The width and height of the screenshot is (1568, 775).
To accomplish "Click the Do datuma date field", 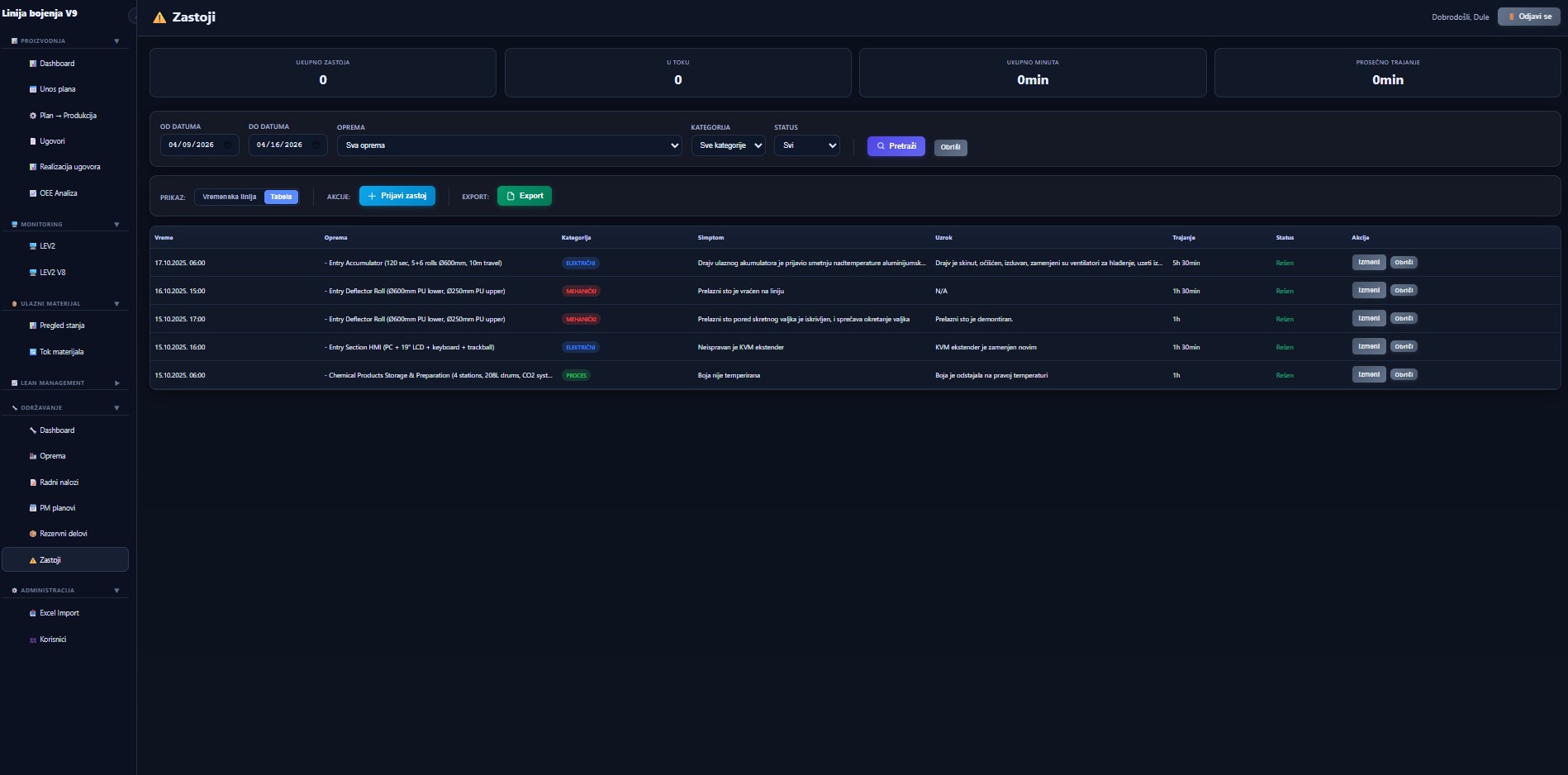I will pyautogui.click(x=288, y=145).
